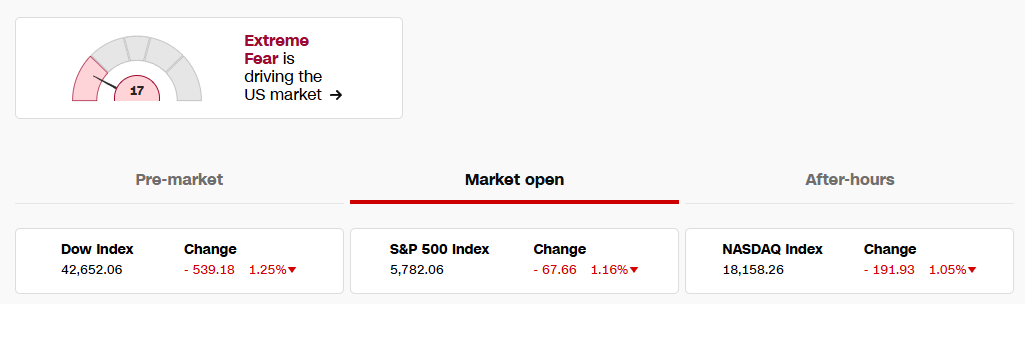
Task: Click the arrow after US market
Action: 336,95
